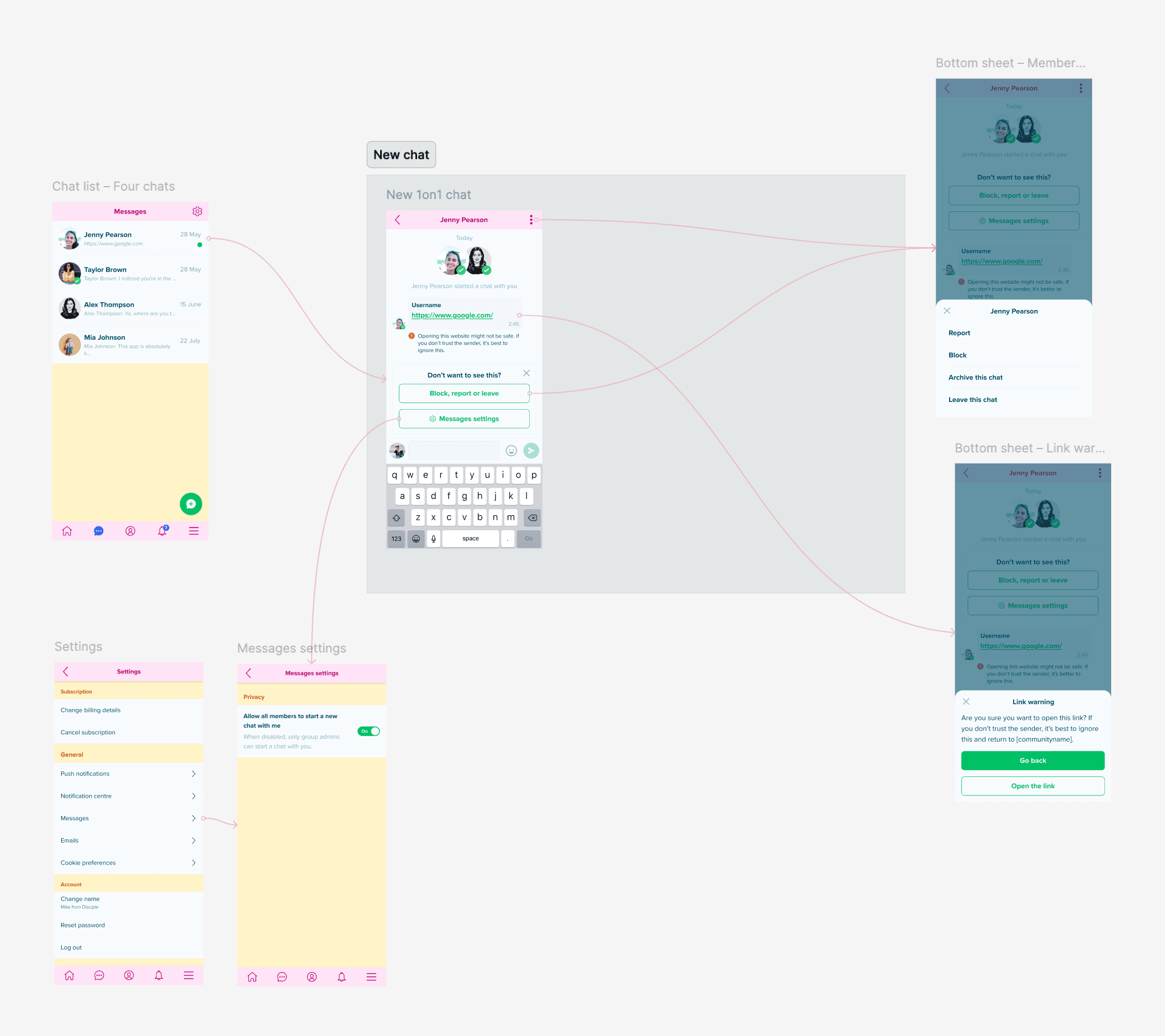
Task: Tap user avatar beside message input
Action: (x=397, y=451)
